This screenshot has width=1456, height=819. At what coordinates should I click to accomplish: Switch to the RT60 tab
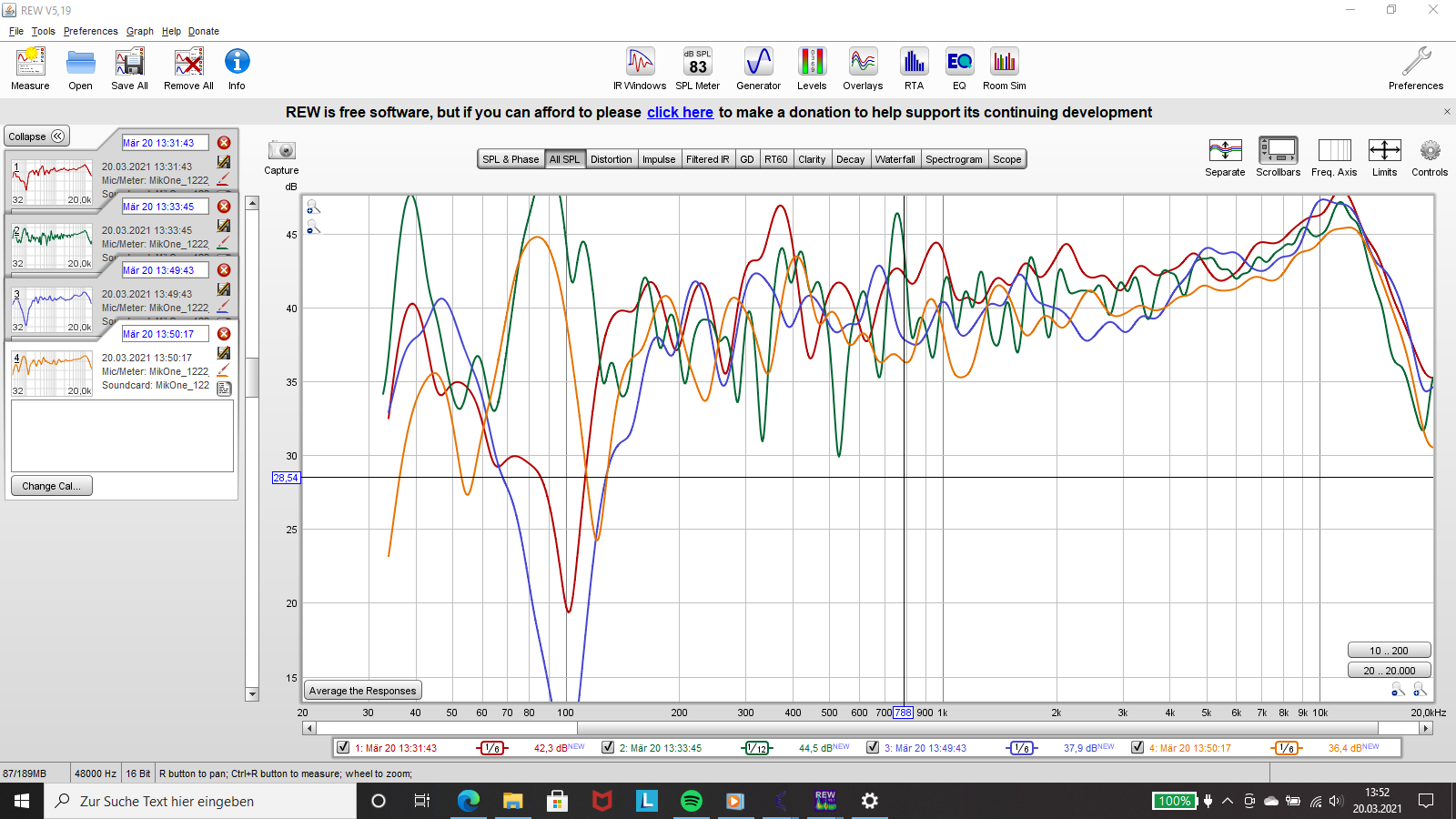coord(775,159)
